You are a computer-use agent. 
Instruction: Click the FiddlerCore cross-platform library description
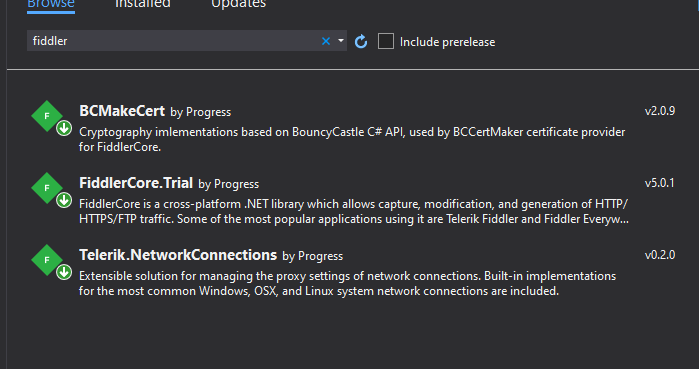pos(354,212)
